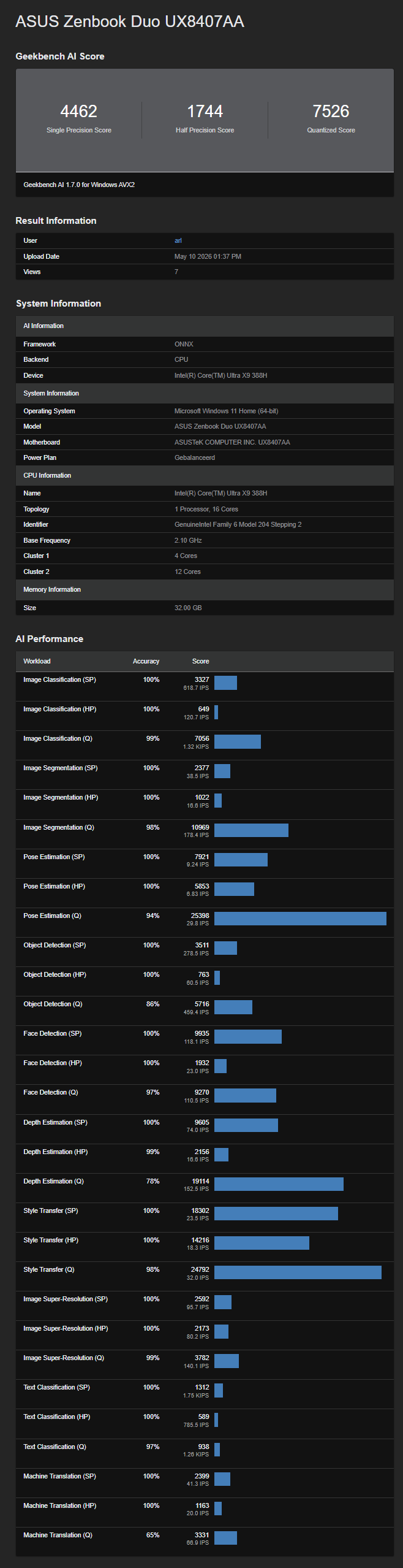Click the Machine Translation (Q) accuracy 65%
403x1568 pixels.
tap(153, 1535)
